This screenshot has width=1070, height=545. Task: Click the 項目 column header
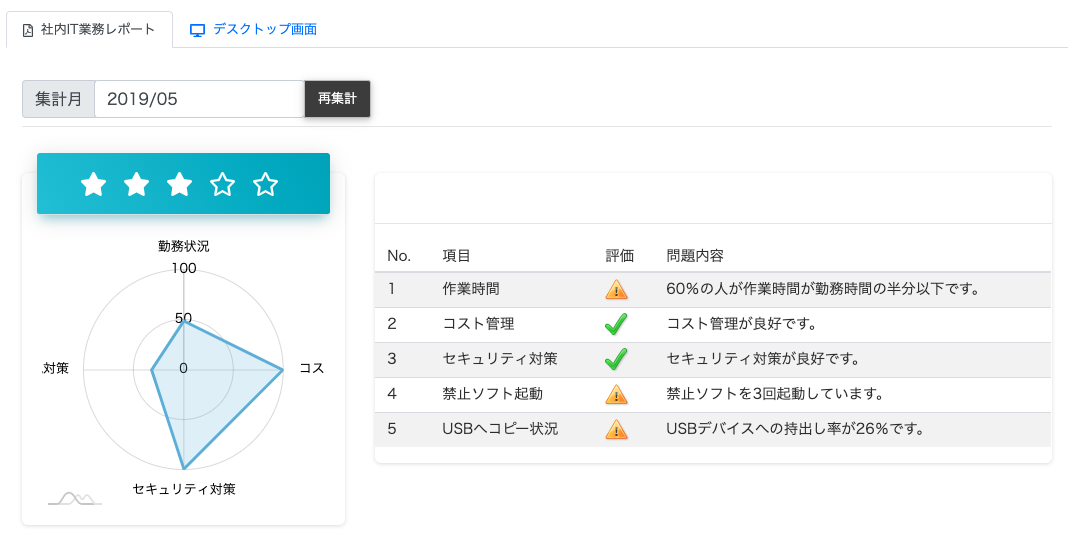(457, 256)
